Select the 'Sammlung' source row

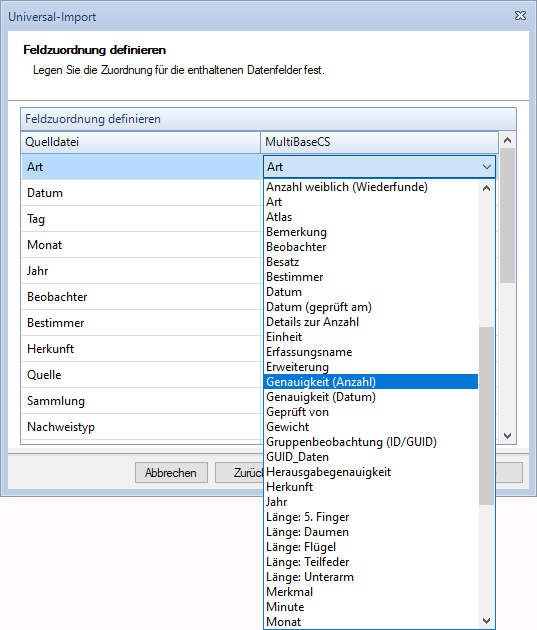(141, 401)
